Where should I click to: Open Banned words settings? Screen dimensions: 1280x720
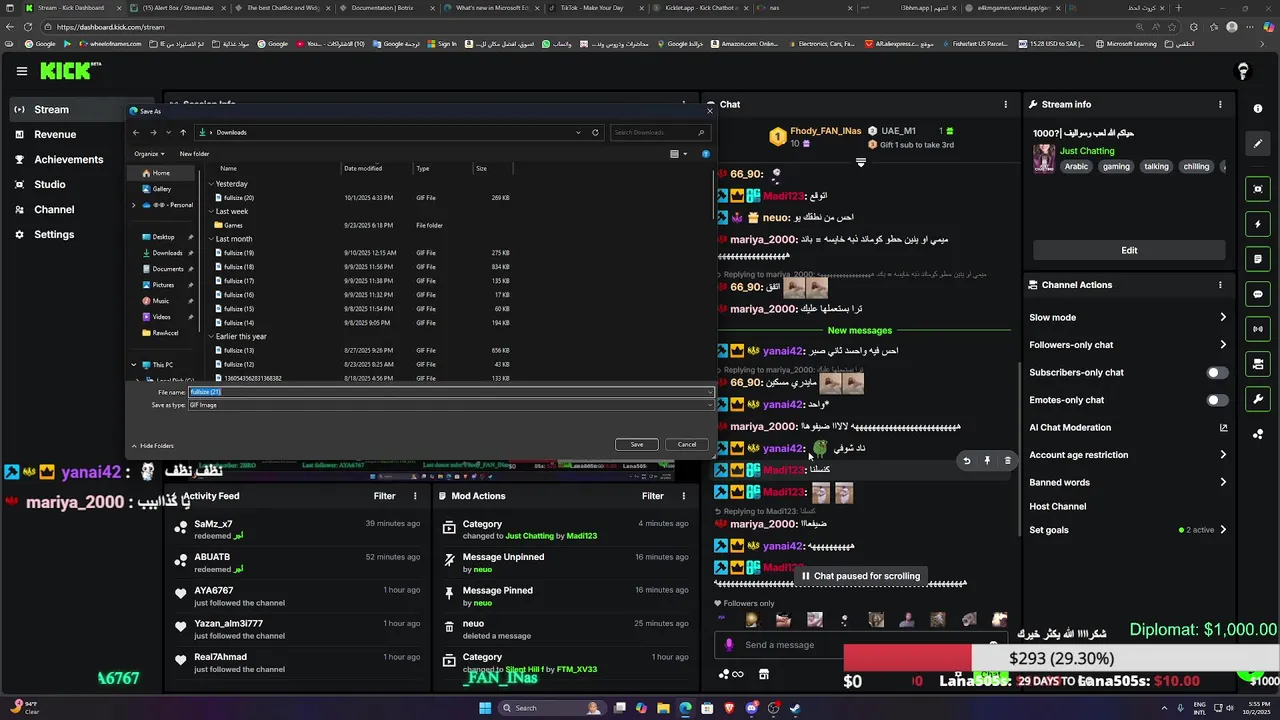tap(1129, 482)
